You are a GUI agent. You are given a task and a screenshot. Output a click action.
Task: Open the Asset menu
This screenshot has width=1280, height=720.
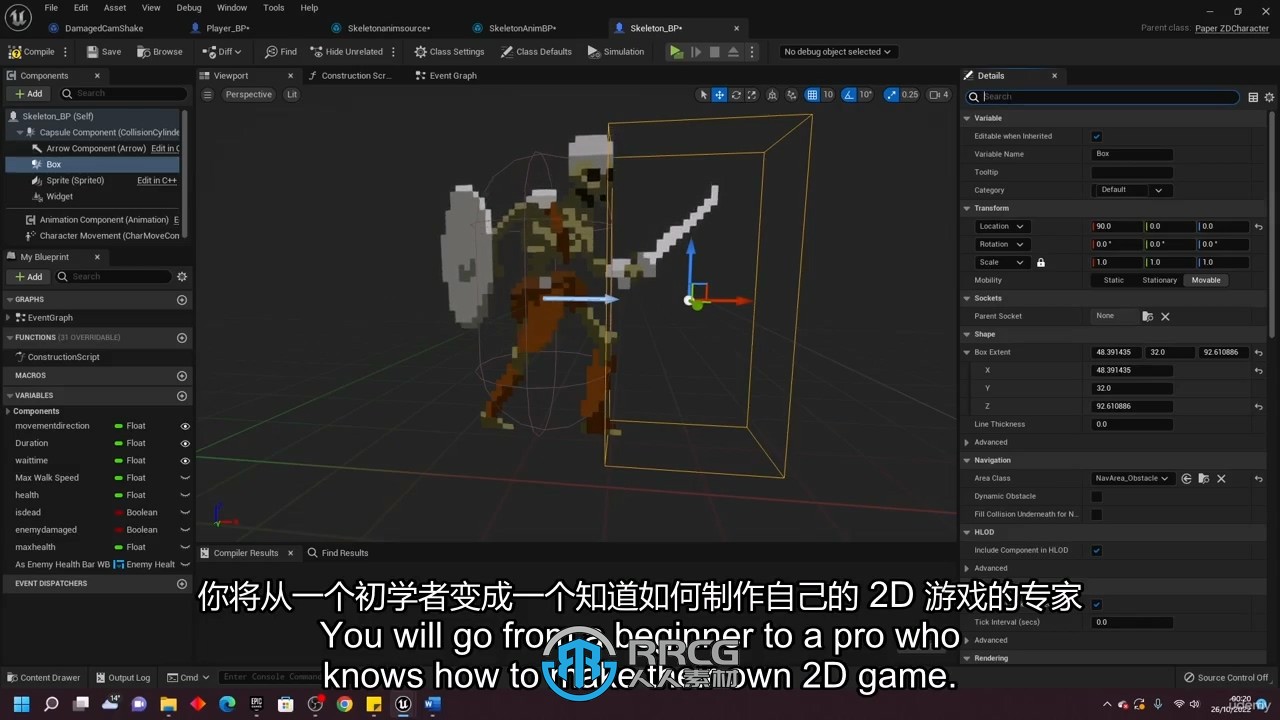point(115,8)
